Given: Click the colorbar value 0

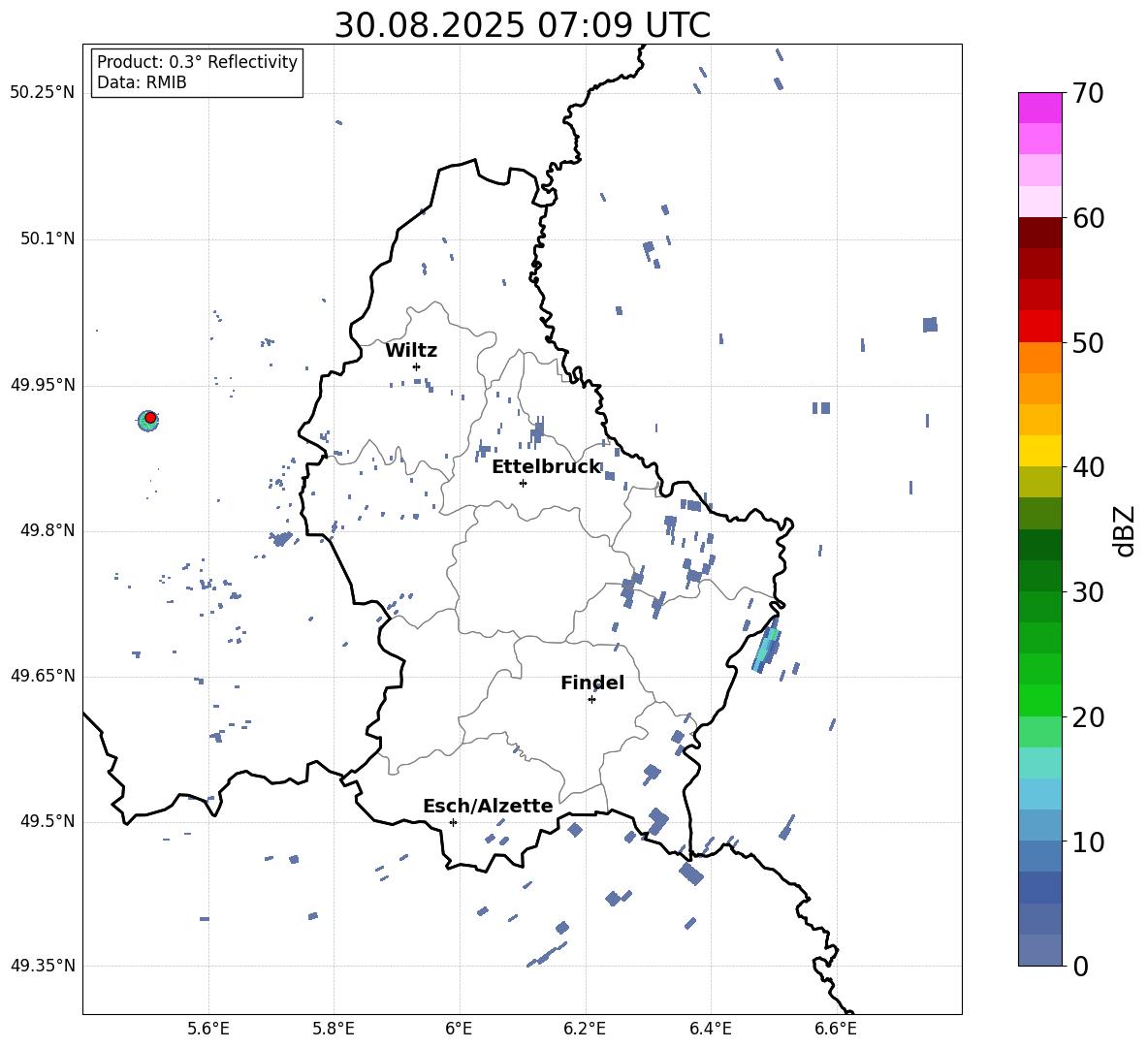Looking at the screenshot, I should click(1080, 966).
